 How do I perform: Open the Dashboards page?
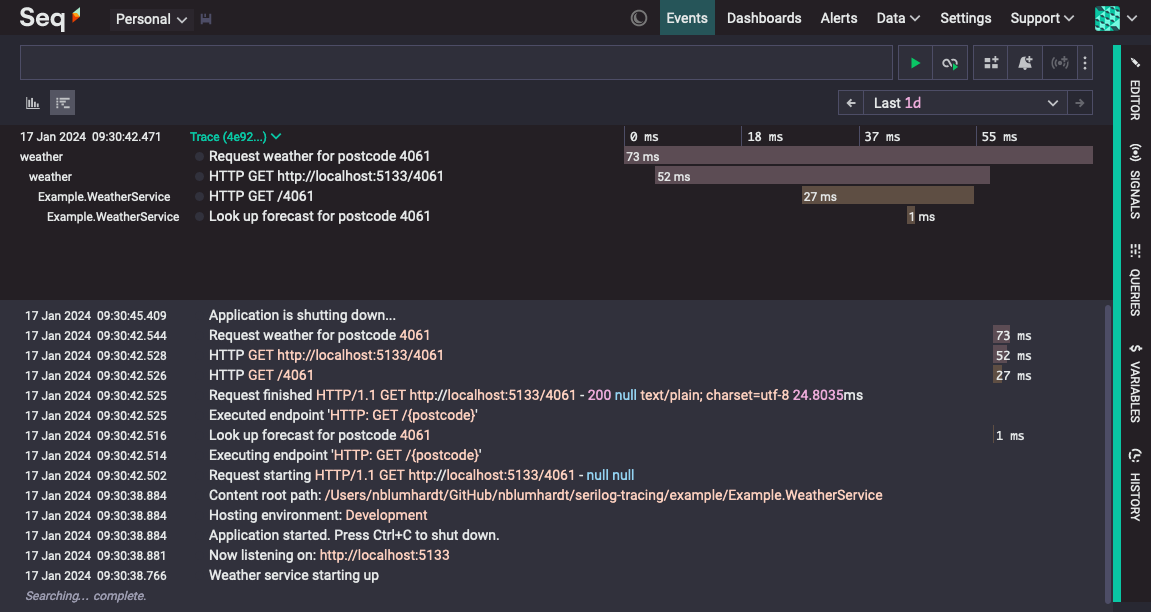[x=764, y=18]
